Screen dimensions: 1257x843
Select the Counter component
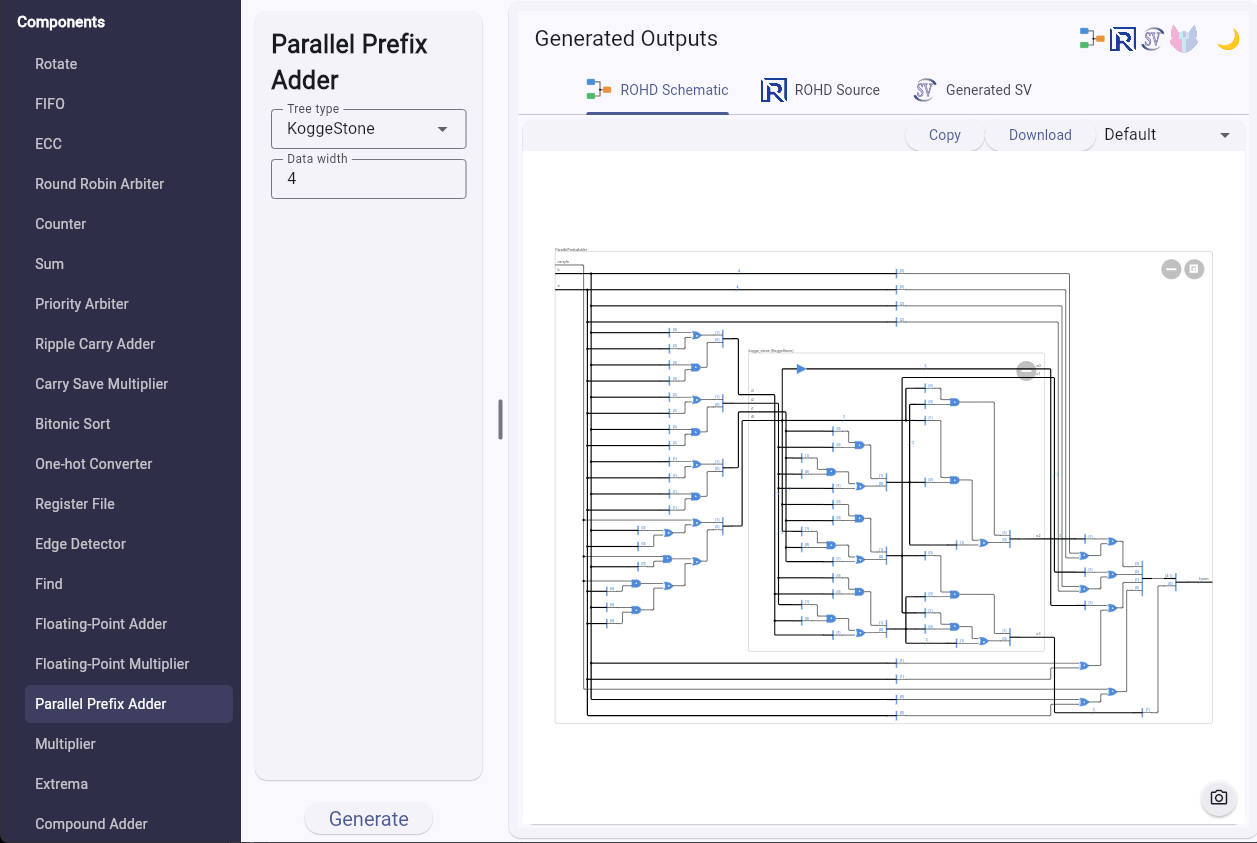coord(129,224)
